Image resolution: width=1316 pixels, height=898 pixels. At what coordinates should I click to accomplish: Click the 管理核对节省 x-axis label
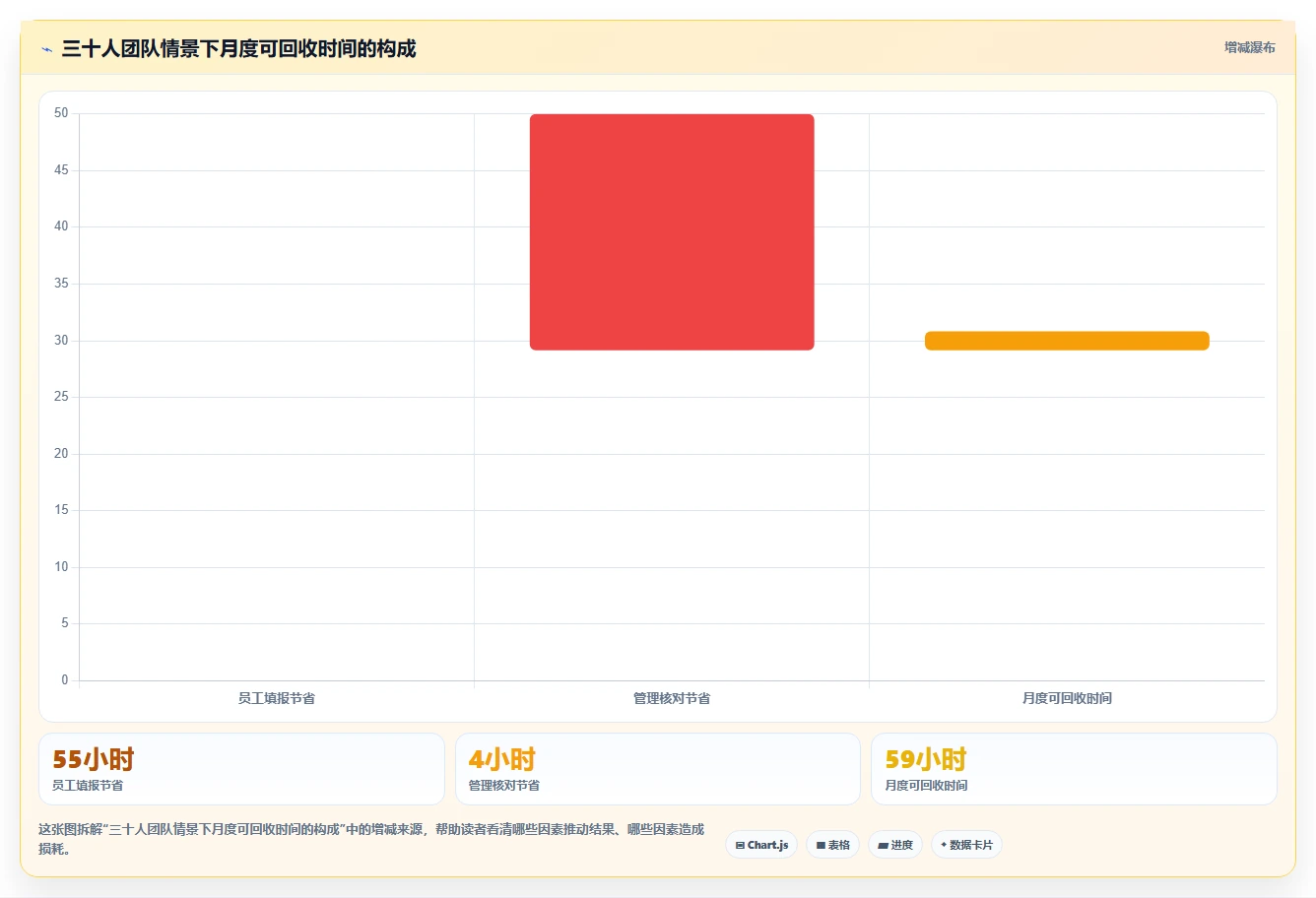click(672, 698)
